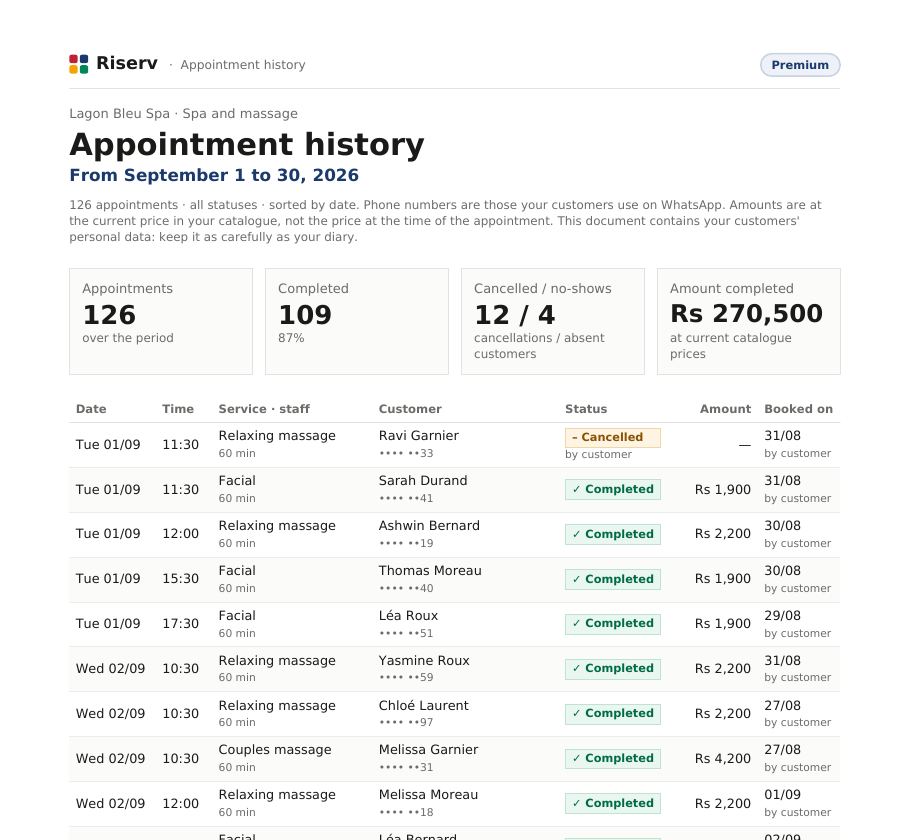This screenshot has height=840, width=910.
Task: Click customer name Thomas Moreau
Action: point(430,571)
